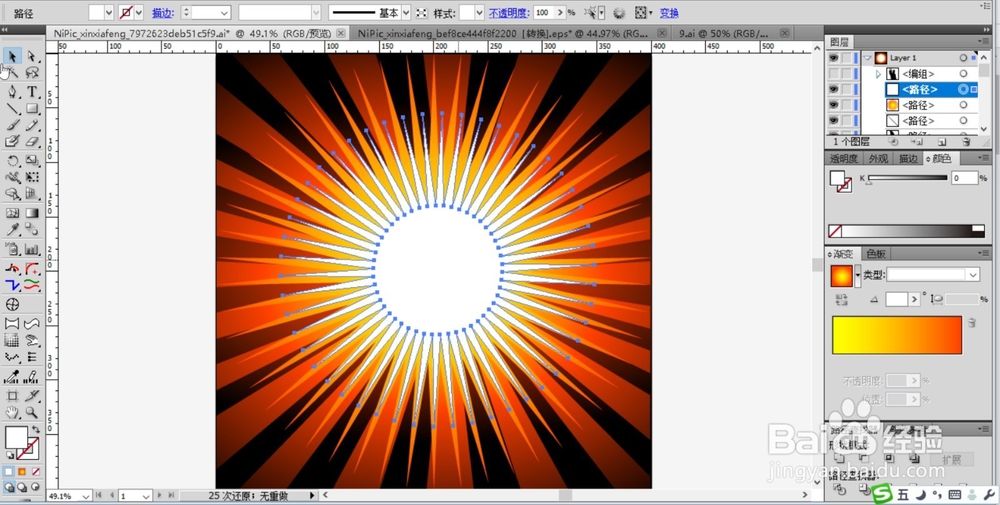Click status bar play arrow button
Viewport: 1000px width, 505px height.
[x=312, y=495]
